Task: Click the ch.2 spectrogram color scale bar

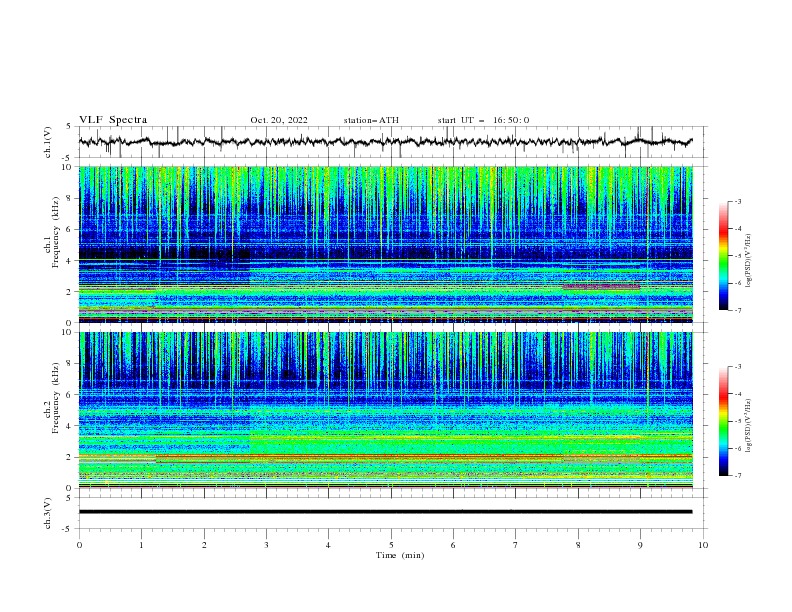Action: coord(723,421)
